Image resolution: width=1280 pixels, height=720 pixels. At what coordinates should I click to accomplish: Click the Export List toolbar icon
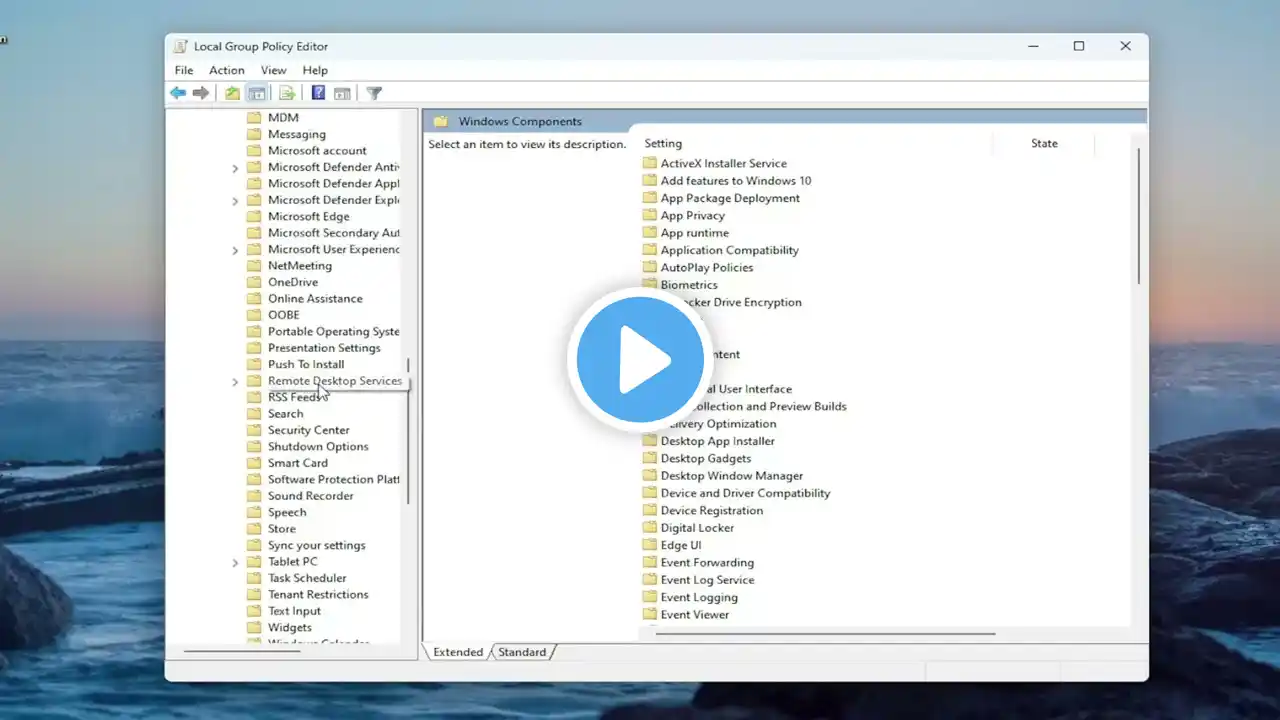(x=287, y=93)
